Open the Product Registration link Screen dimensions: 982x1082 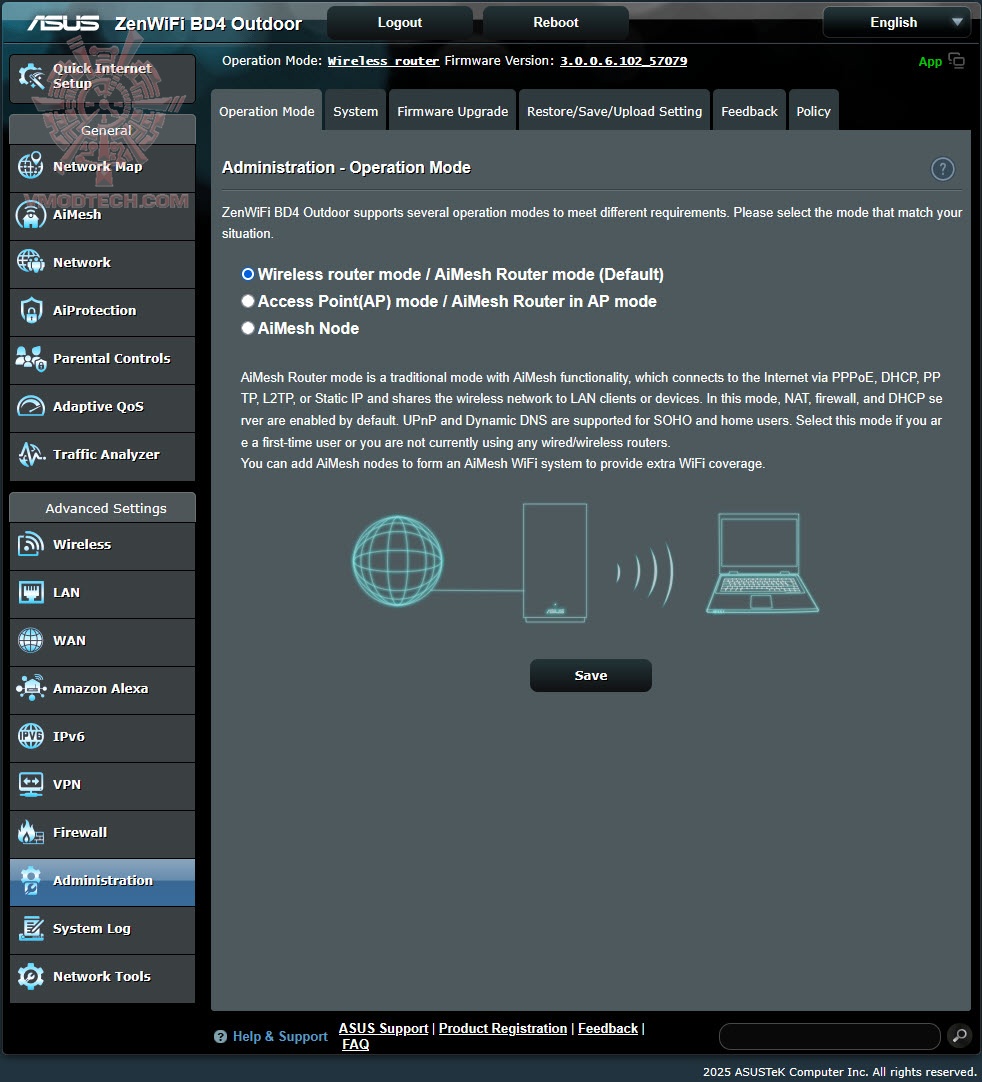(x=502, y=1028)
